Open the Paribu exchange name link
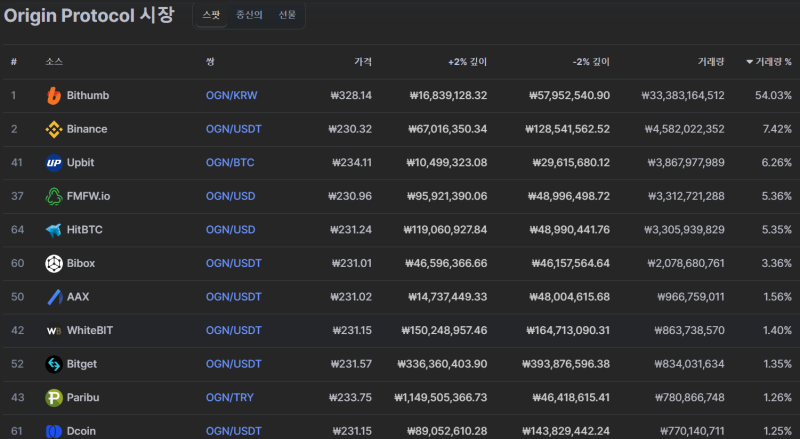 click(83, 398)
